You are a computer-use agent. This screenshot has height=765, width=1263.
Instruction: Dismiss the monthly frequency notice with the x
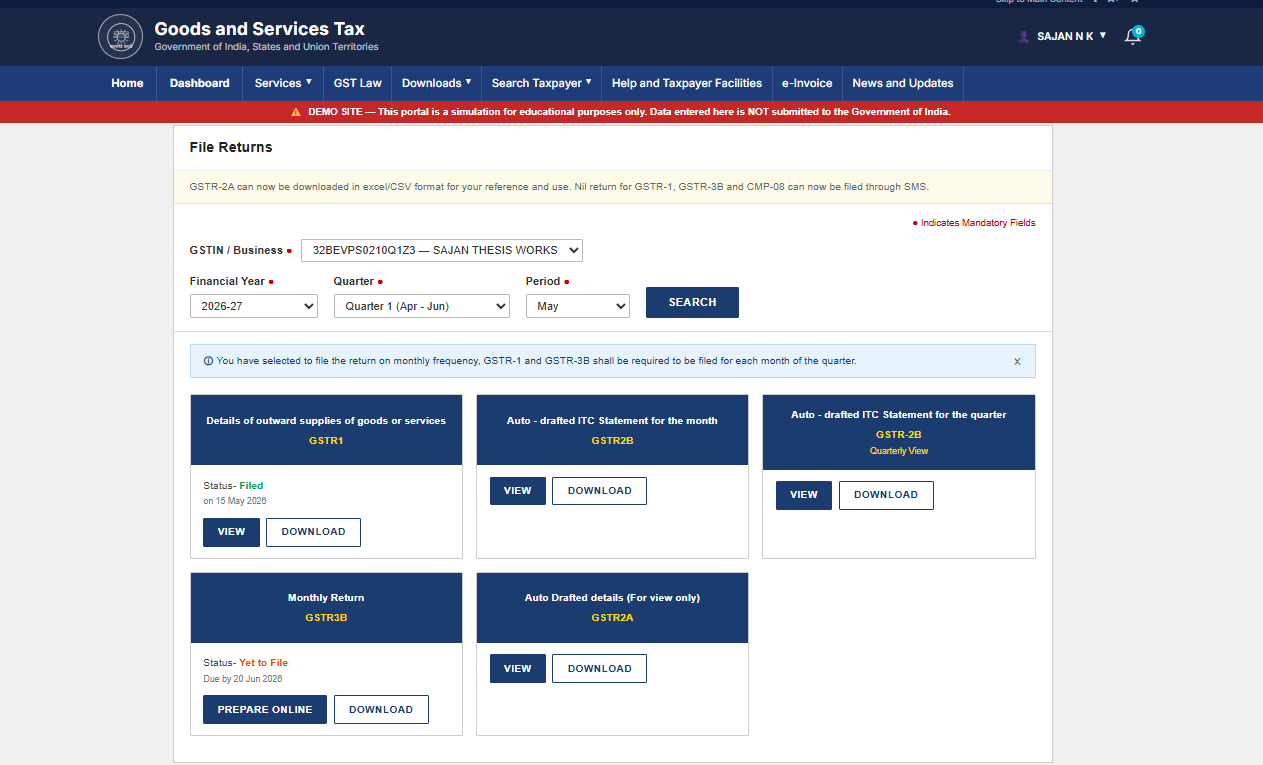click(1017, 362)
